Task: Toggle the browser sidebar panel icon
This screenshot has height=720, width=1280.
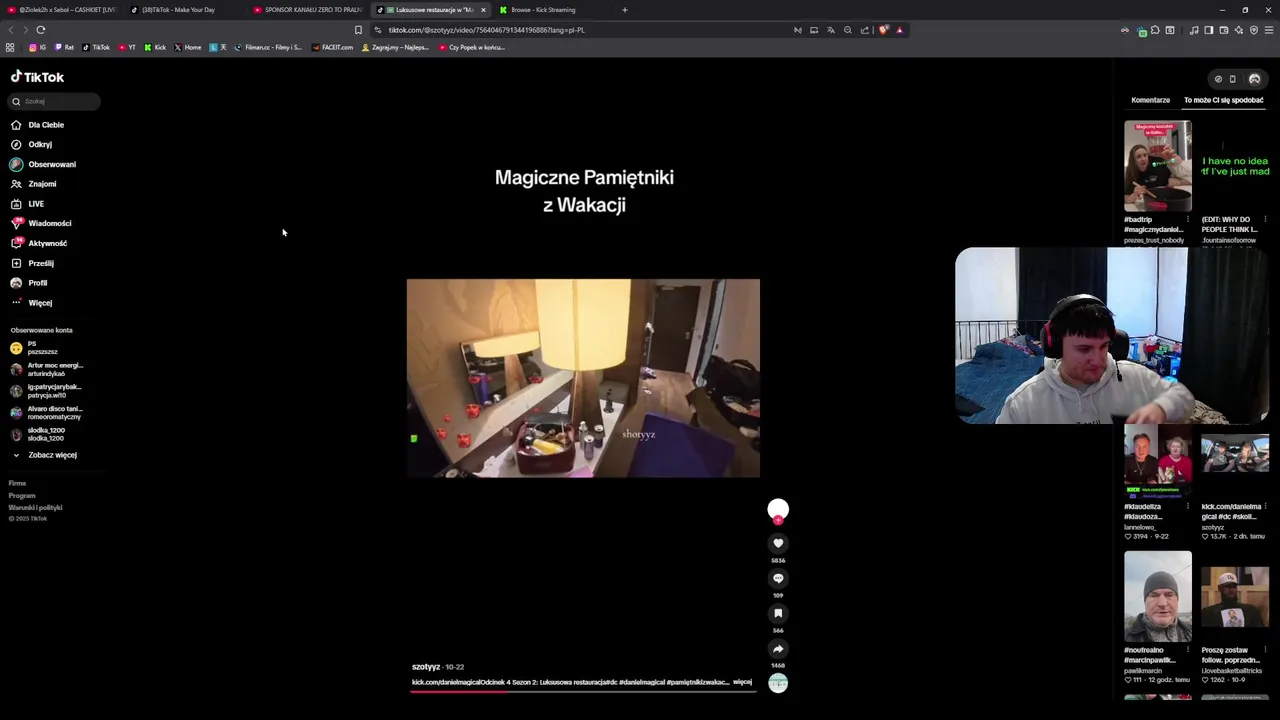Action: click(1208, 30)
